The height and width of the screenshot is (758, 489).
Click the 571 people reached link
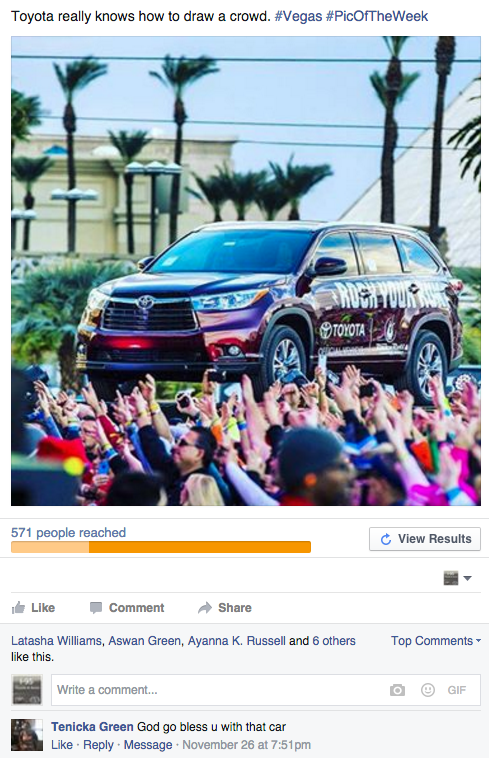pos(68,533)
